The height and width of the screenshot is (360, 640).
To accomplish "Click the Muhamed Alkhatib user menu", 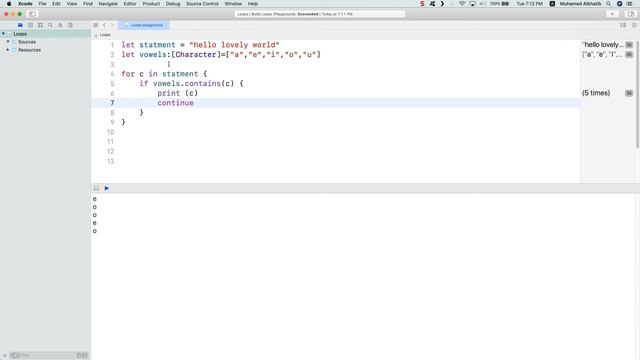I will tap(580, 4).
